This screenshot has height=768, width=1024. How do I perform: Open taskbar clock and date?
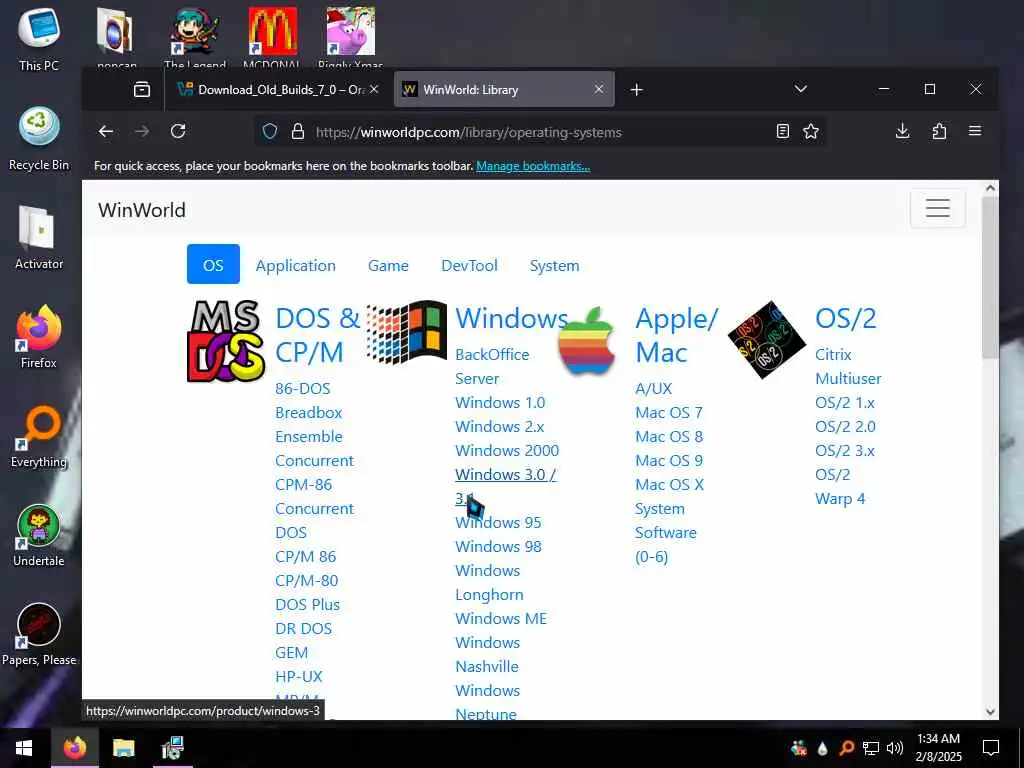tap(938, 748)
